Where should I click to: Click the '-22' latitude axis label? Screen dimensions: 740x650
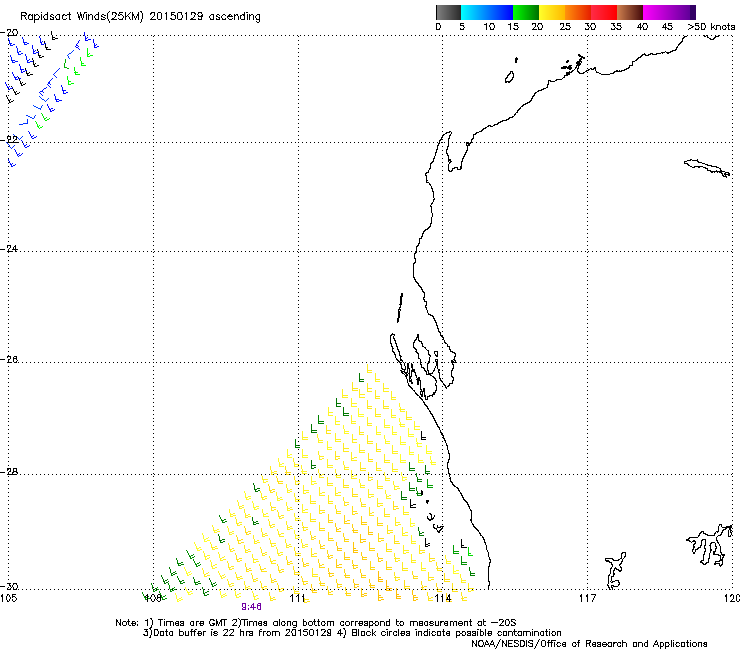pyautogui.click(x=9, y=139)
